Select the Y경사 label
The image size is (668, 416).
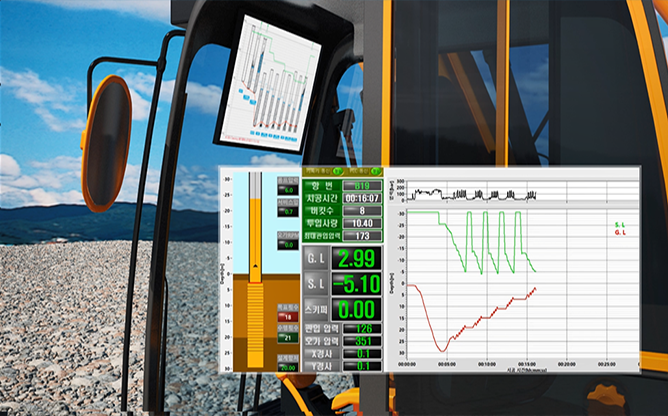click(322, 366)
